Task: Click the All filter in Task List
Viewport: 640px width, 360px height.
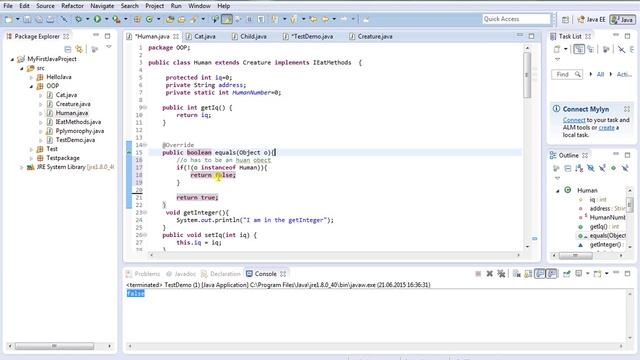Action: point(600,74)
